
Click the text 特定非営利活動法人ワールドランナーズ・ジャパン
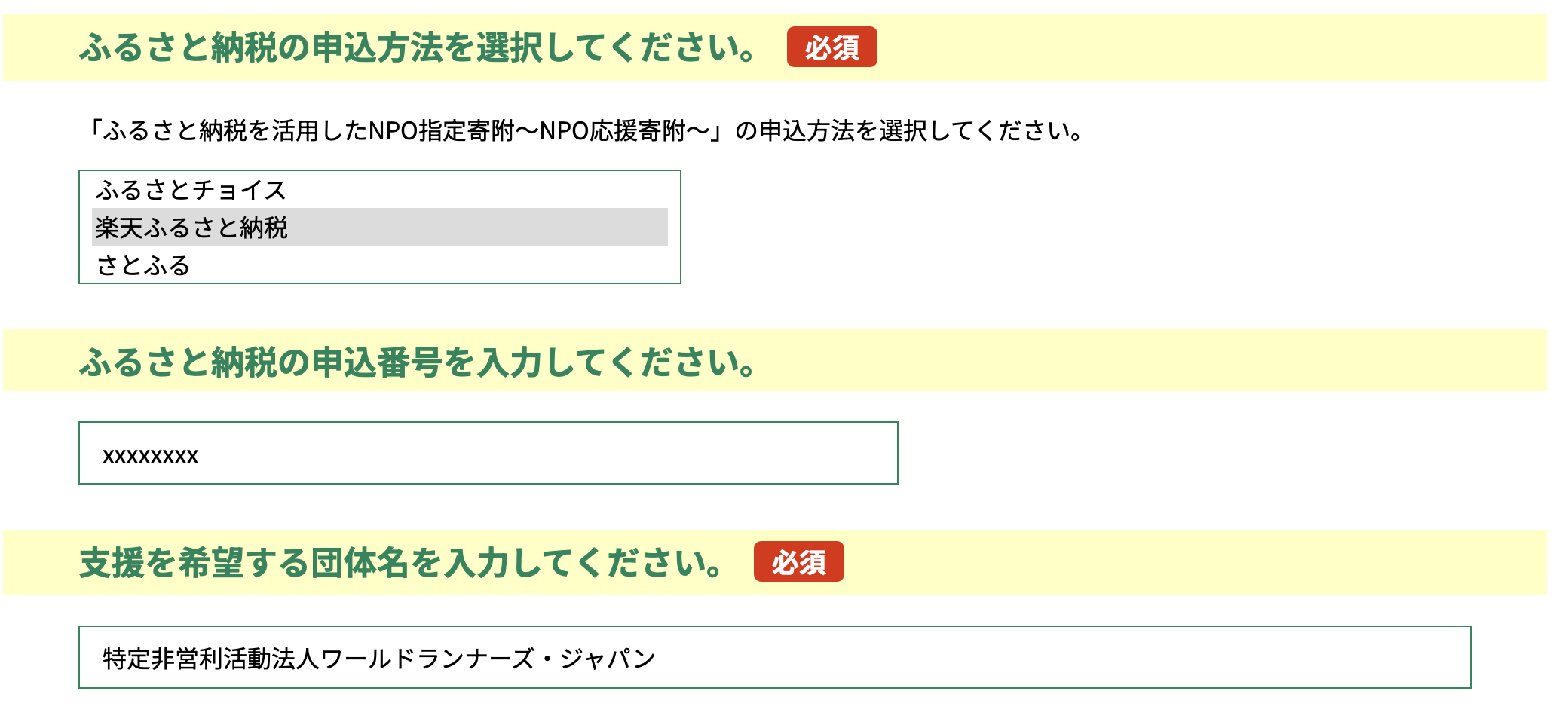click(x=378, y=659)
